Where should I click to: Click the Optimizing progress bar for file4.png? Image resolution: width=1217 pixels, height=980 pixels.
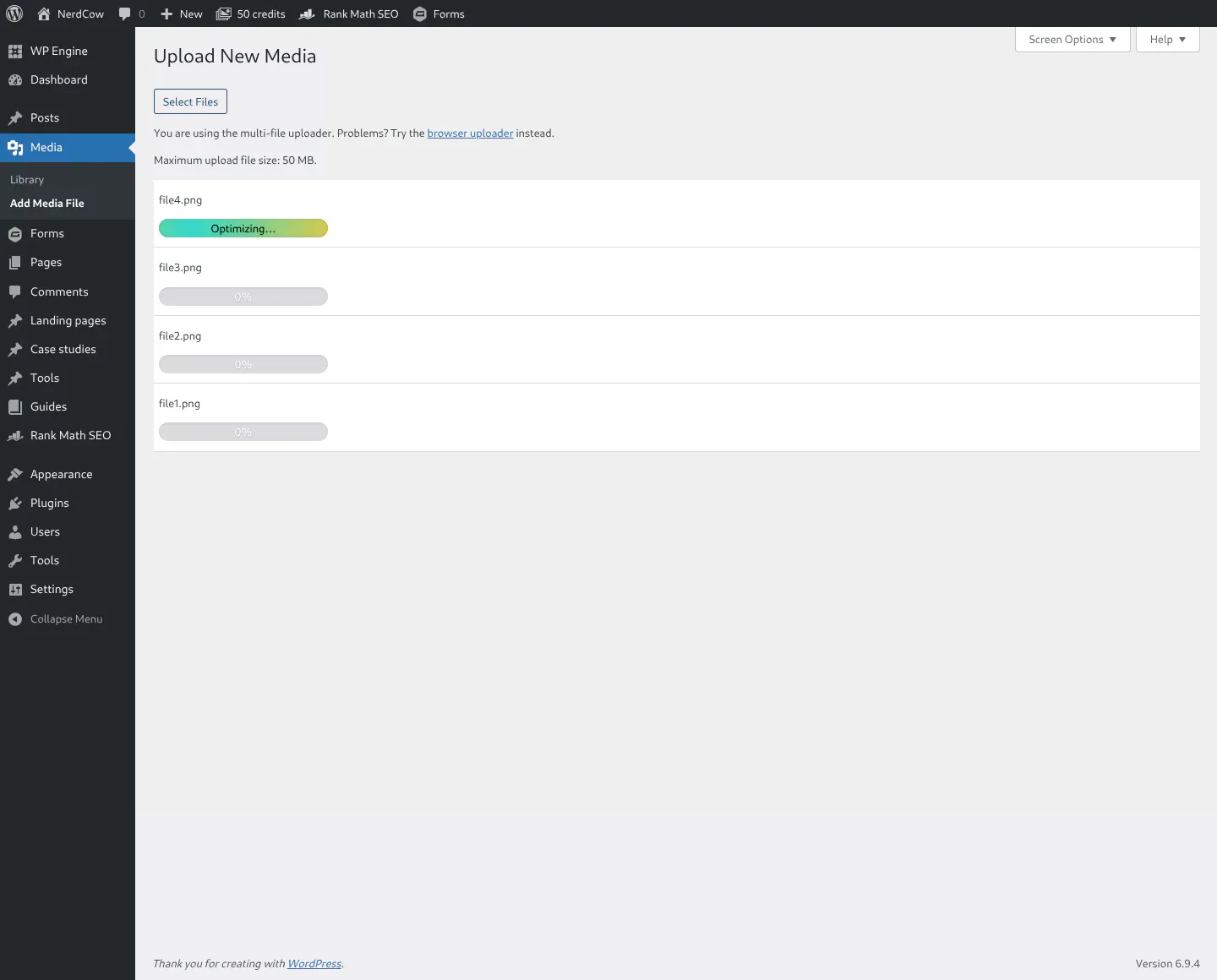coord(243,229)
